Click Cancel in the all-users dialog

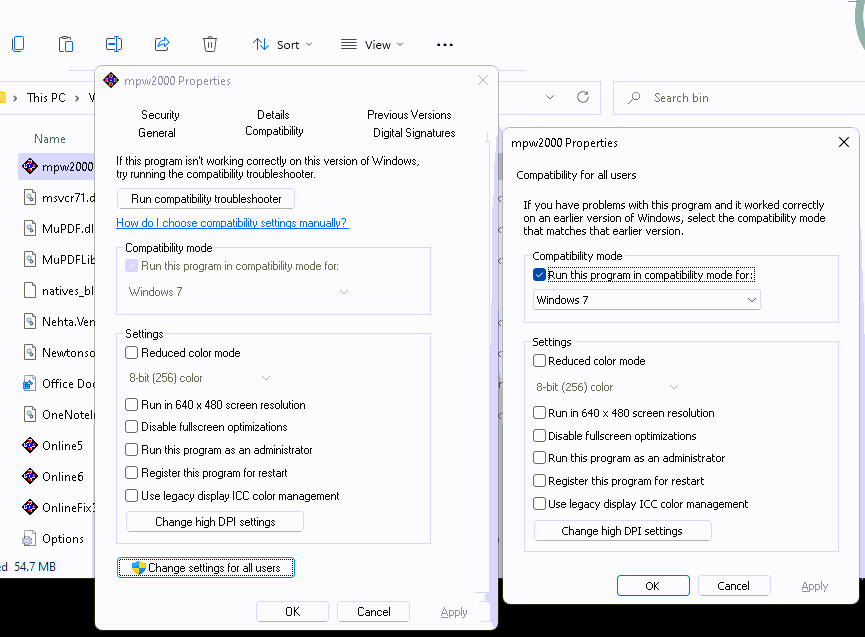click(x=734, y=586)
